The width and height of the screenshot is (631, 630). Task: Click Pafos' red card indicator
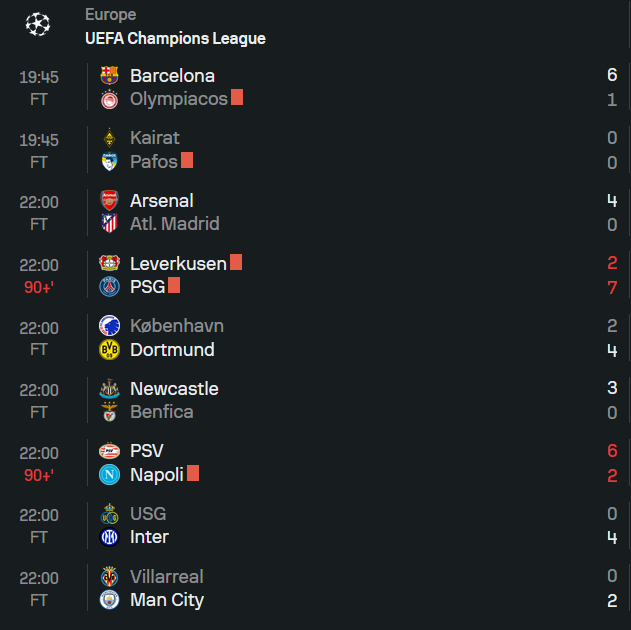(x=187, y=160)
